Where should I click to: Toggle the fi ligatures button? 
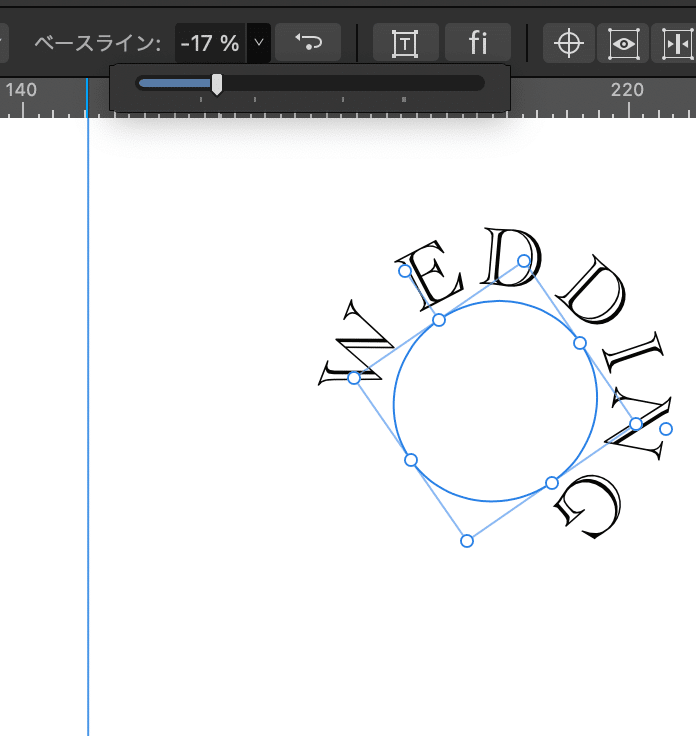pyautogui.click(x=478, y=42)
